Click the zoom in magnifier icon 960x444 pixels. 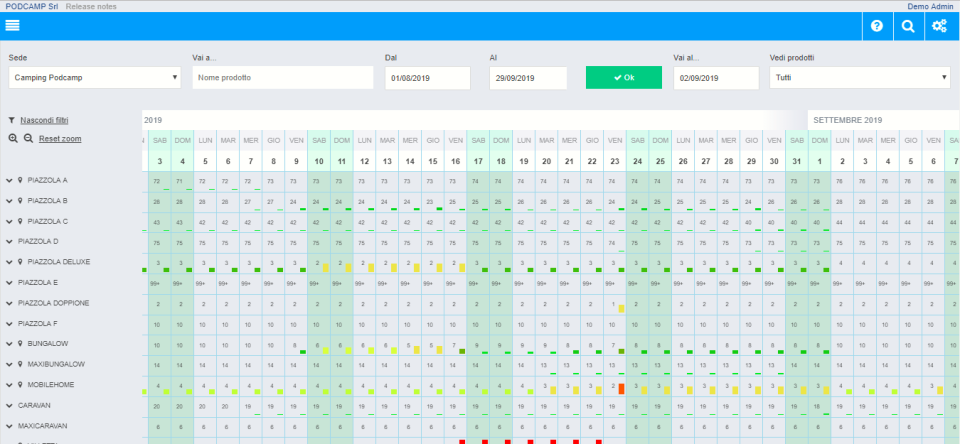pyautogui.click(x=12, y=138)
